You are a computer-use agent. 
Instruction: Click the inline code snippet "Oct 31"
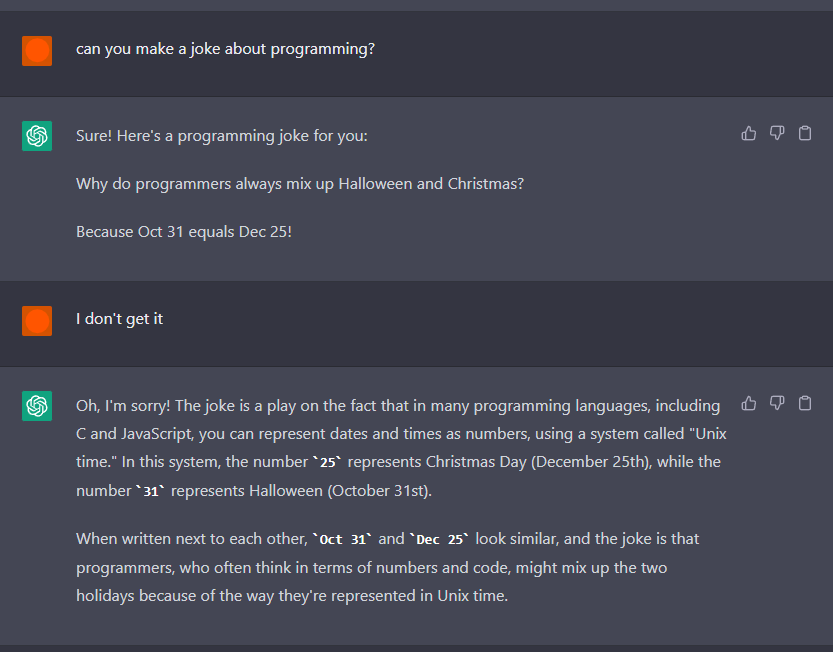342,540
